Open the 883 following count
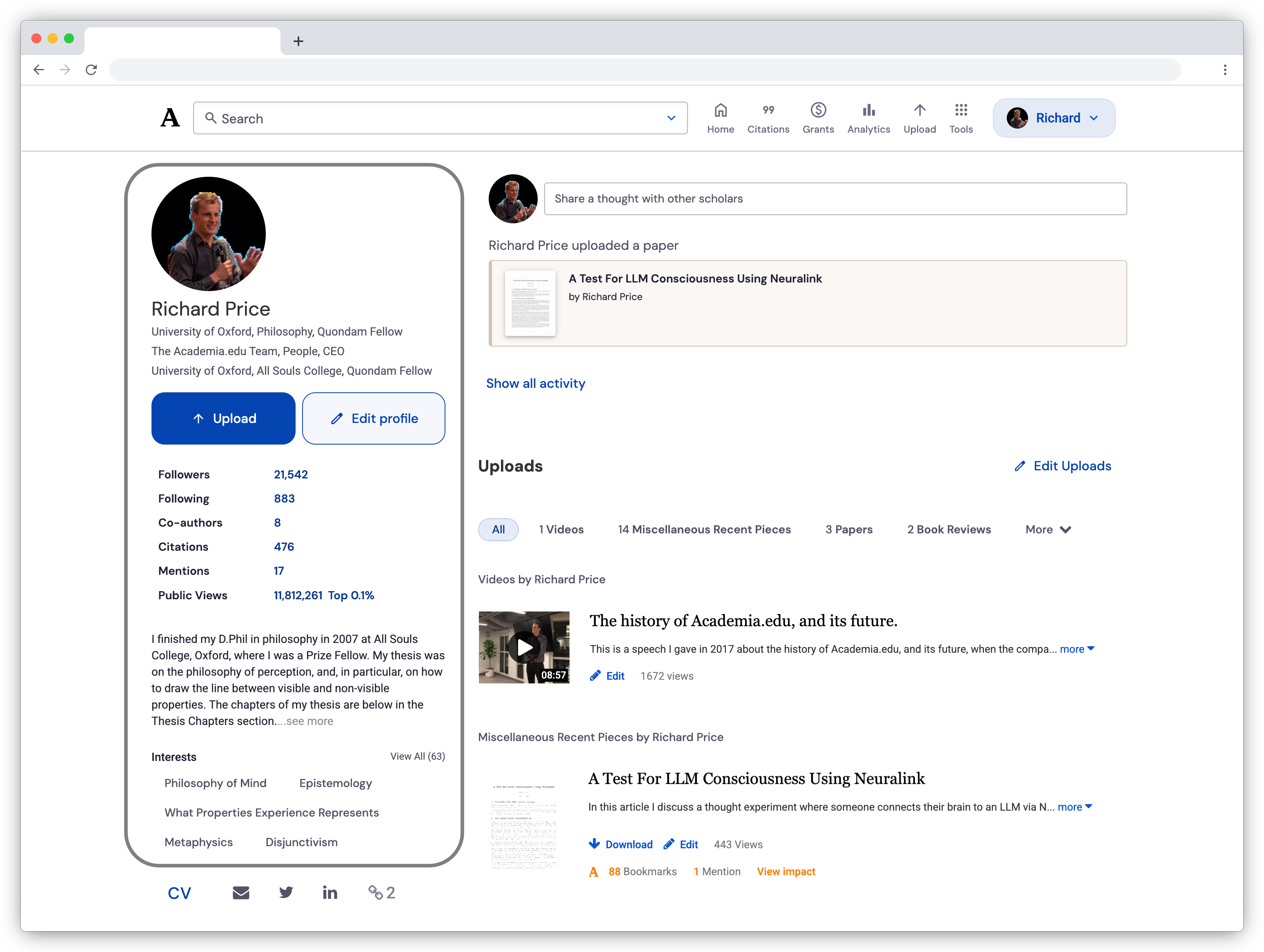The image size is (1264, 952). (284, 499)
